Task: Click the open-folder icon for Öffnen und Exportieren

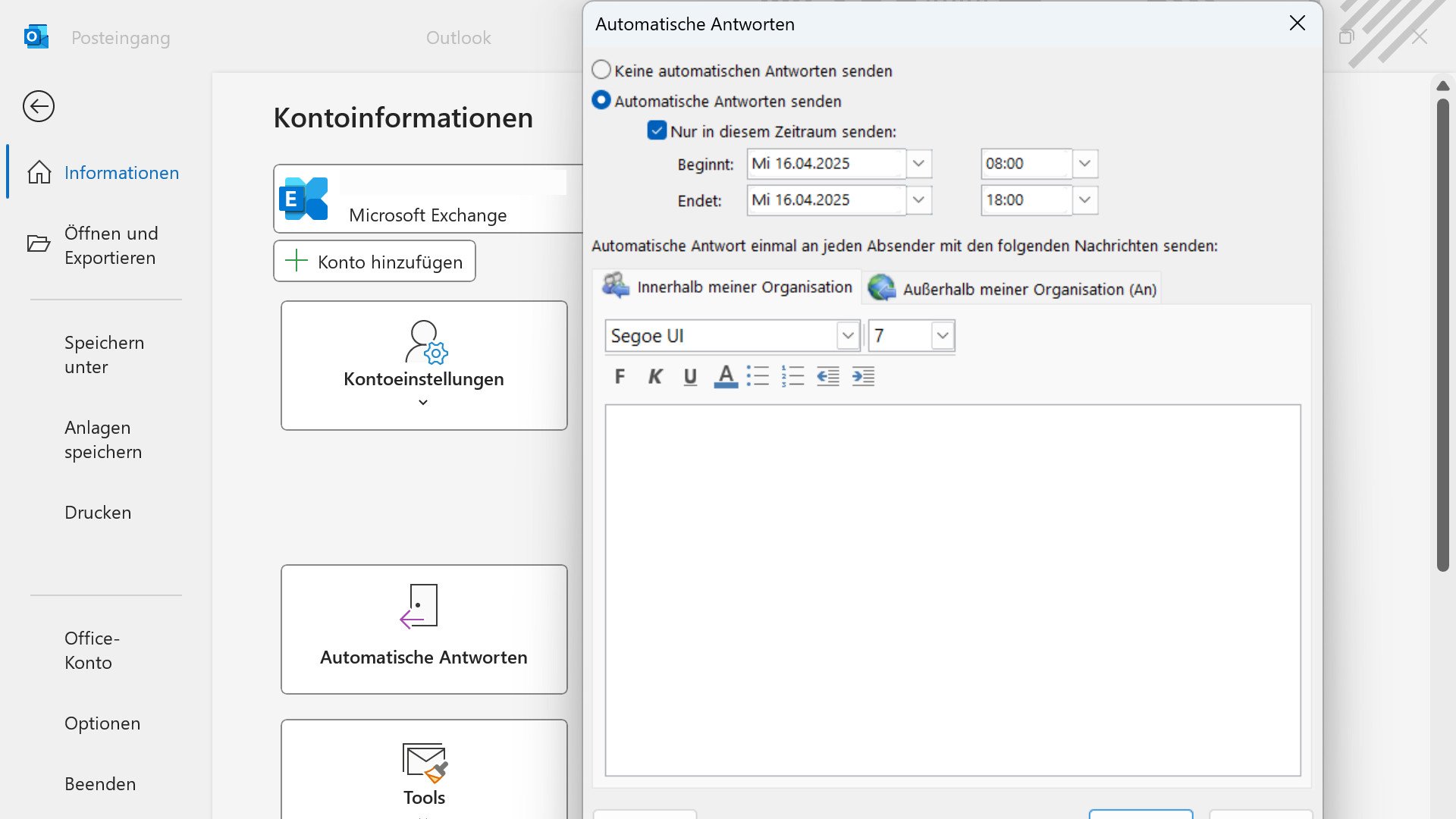Action: (39, 243)
